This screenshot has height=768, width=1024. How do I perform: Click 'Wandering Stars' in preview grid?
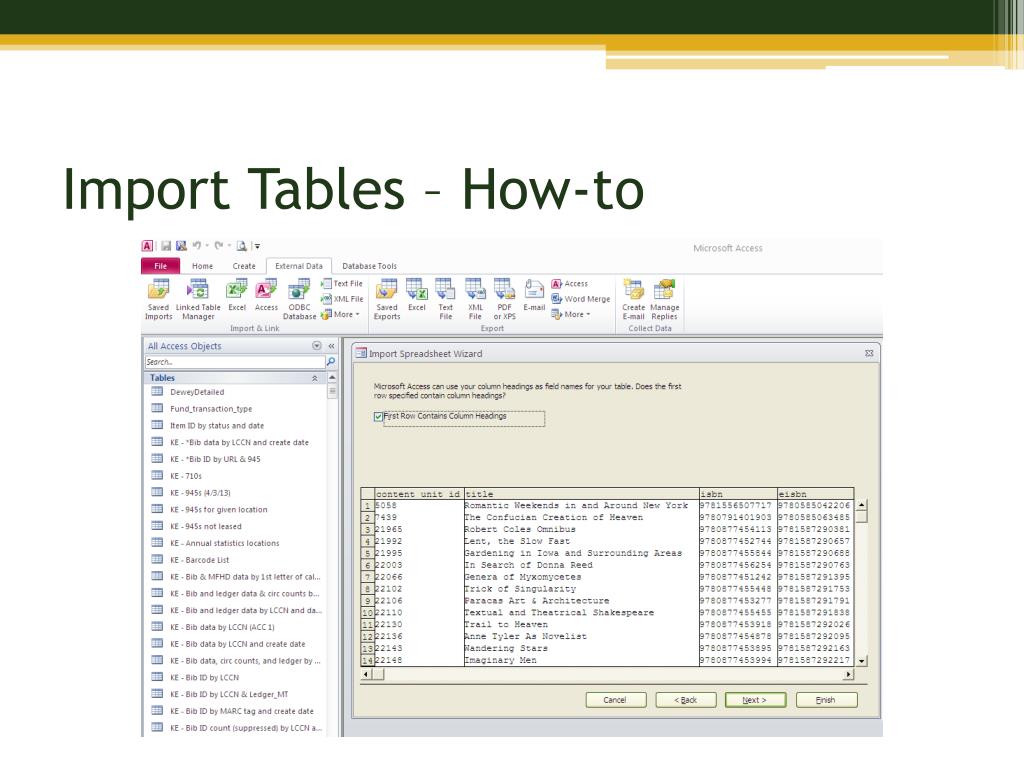506,648
